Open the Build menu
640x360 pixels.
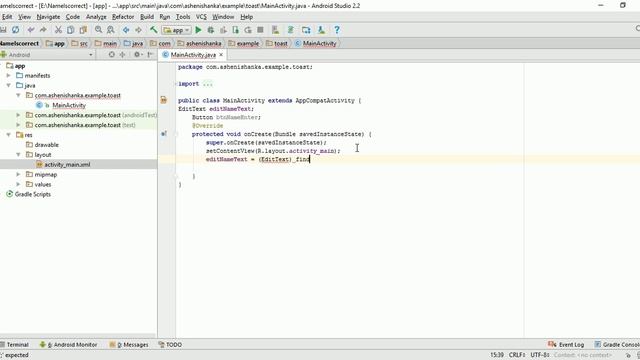147,17
